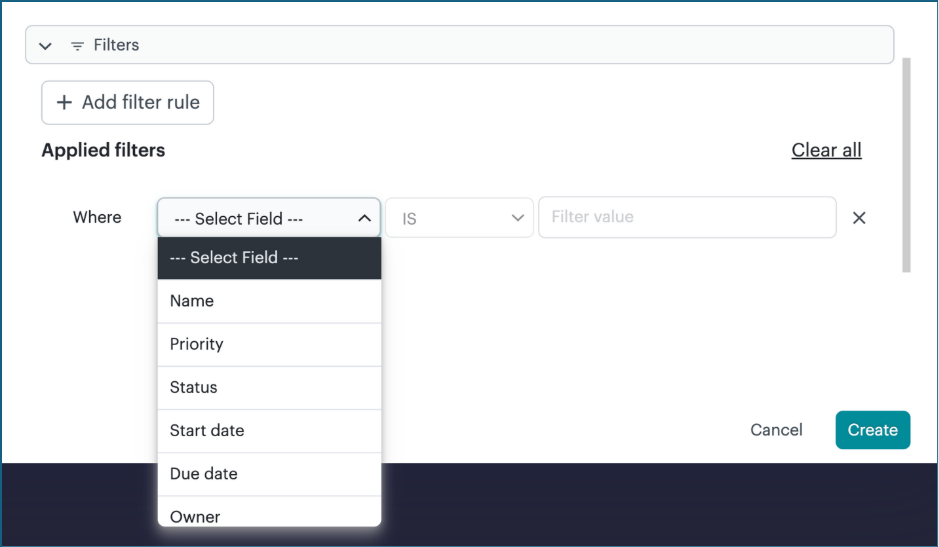Click the up chevron in Select Field box
Viewport: 939px width, 547px height.
[364, 218]
